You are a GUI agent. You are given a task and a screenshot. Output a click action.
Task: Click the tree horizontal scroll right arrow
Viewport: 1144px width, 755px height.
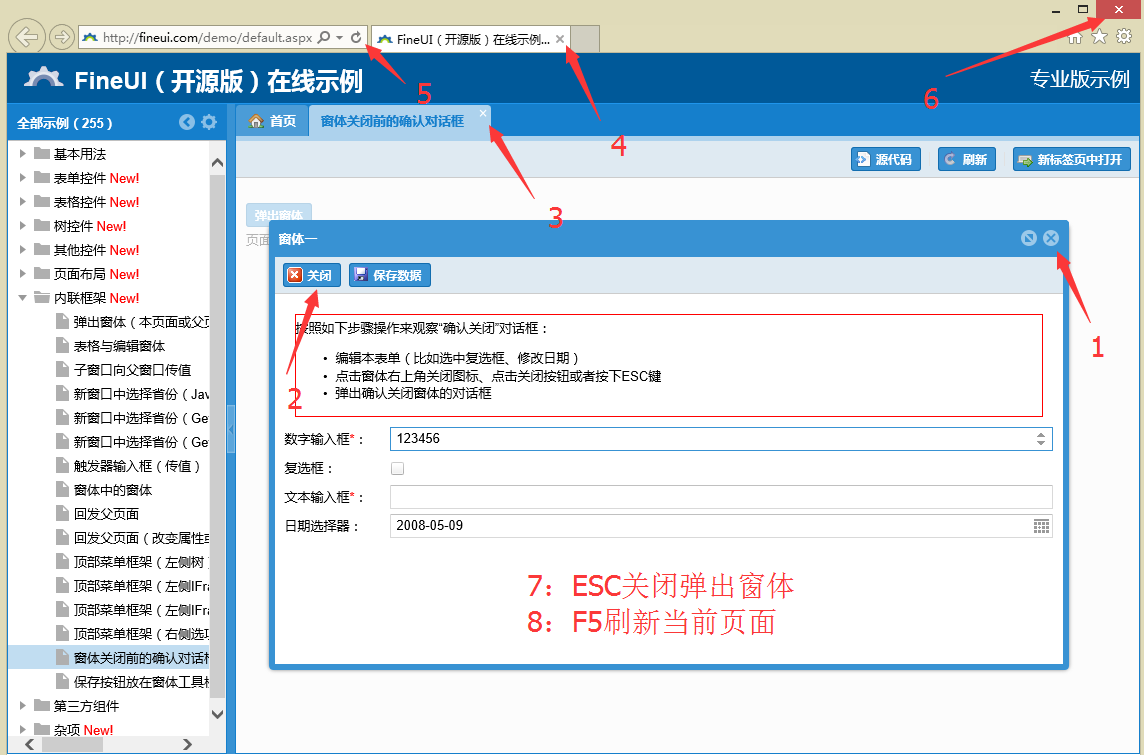pyautogui.click(x=188, y=745)
